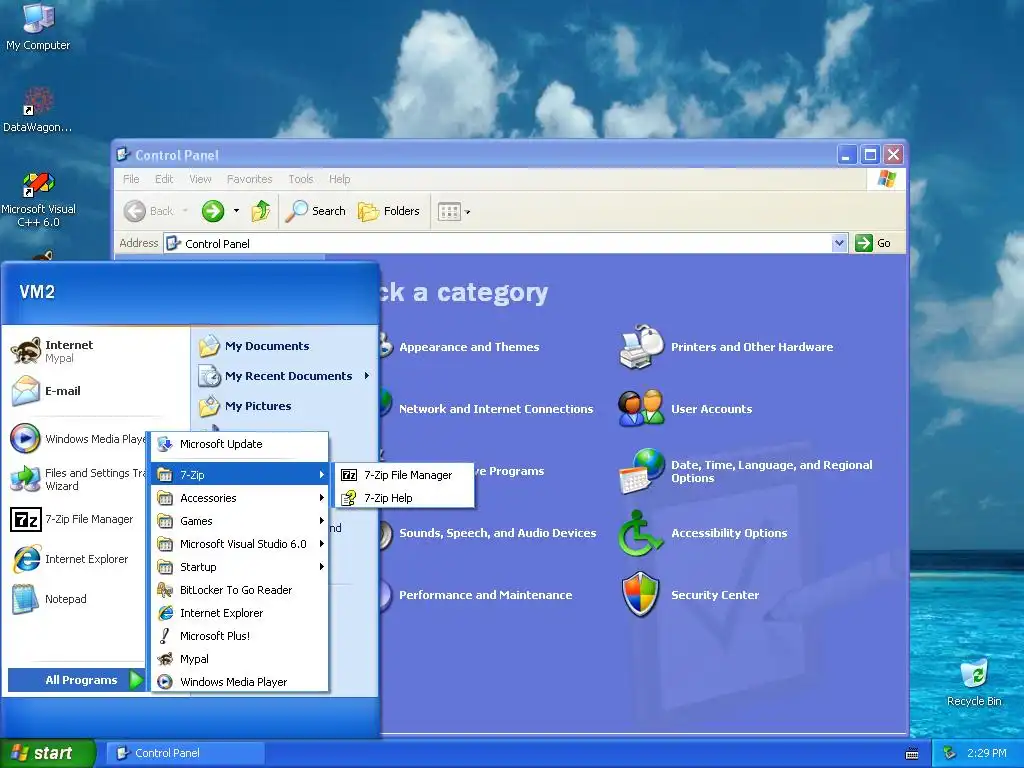Viewport: 1024px width, 768px height.
Task: Click the 2:29 PM taskbar clock
Action: (x=986, y=753)
